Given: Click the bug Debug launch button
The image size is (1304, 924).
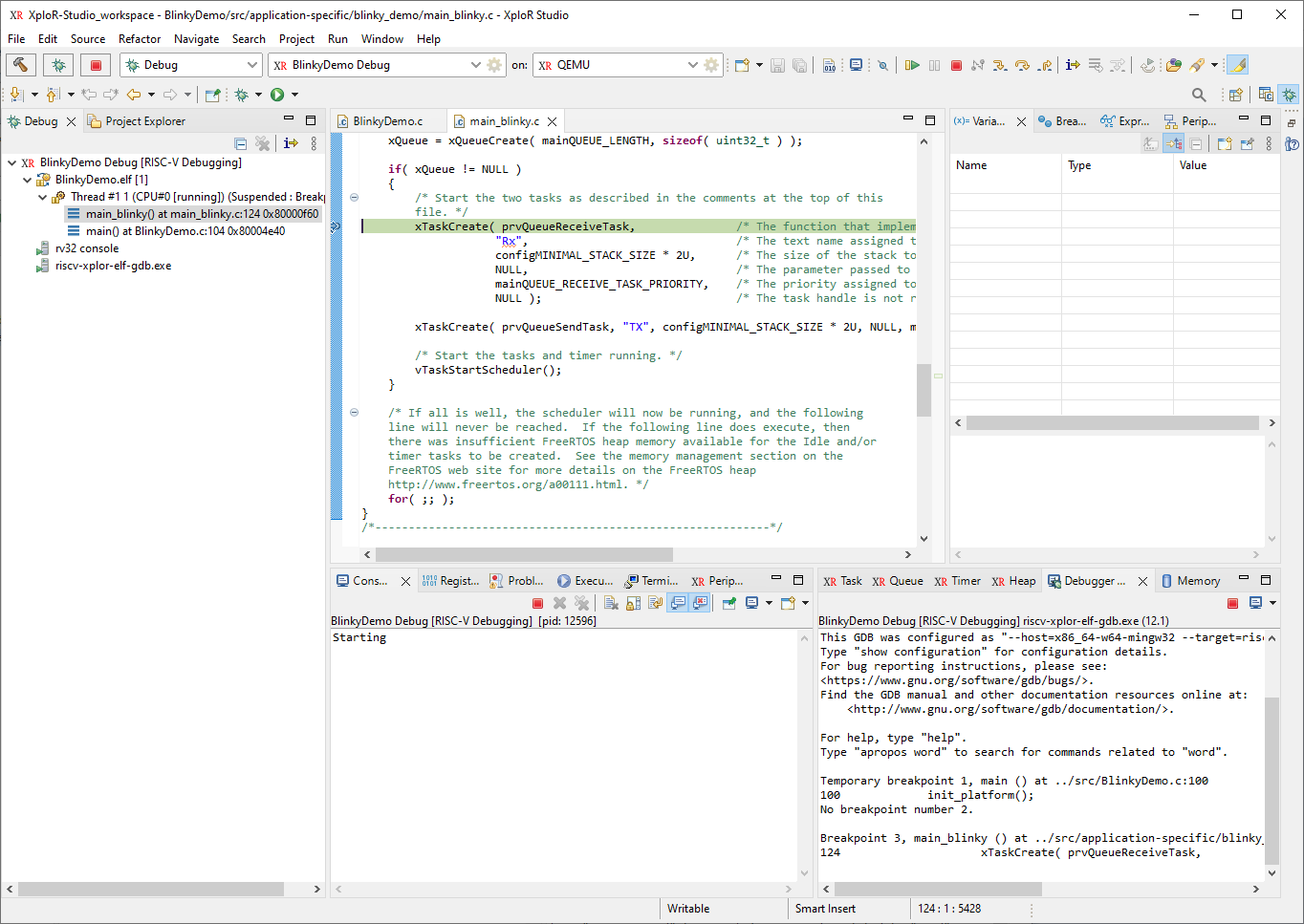Looking at the screenshot, I should coord(58,65).
